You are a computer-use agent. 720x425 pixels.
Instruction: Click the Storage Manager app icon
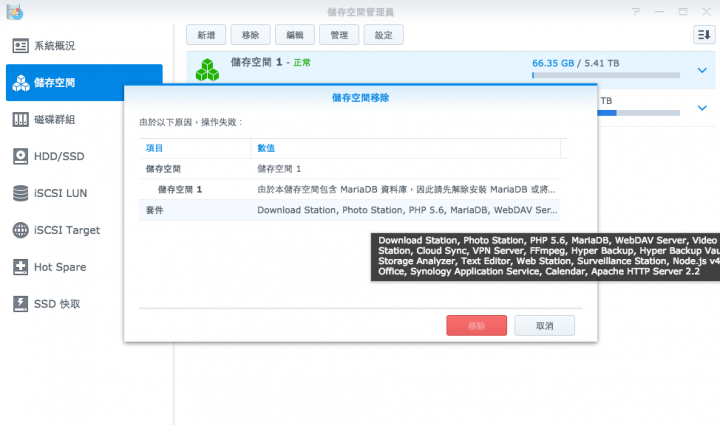point(15,12)
